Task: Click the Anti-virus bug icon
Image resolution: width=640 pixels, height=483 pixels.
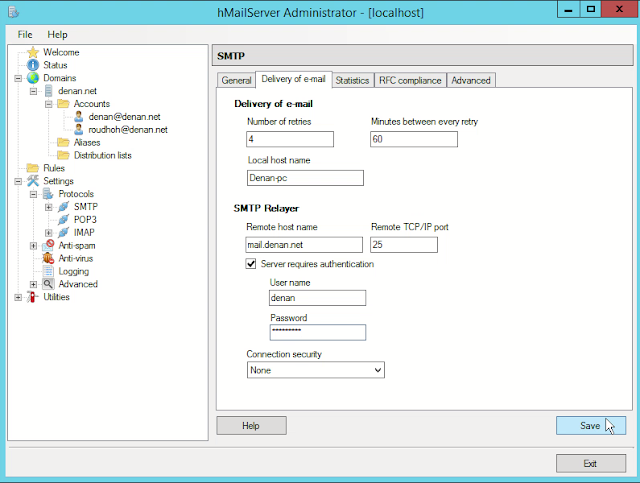Action: [x=48, y=258]
